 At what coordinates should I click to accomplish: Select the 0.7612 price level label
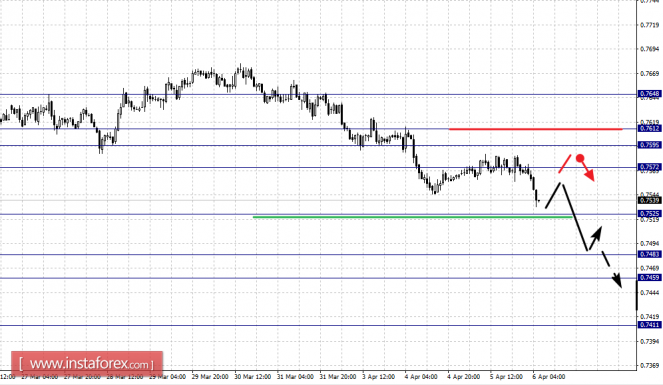pyautogui.click(x=649, y=128)
